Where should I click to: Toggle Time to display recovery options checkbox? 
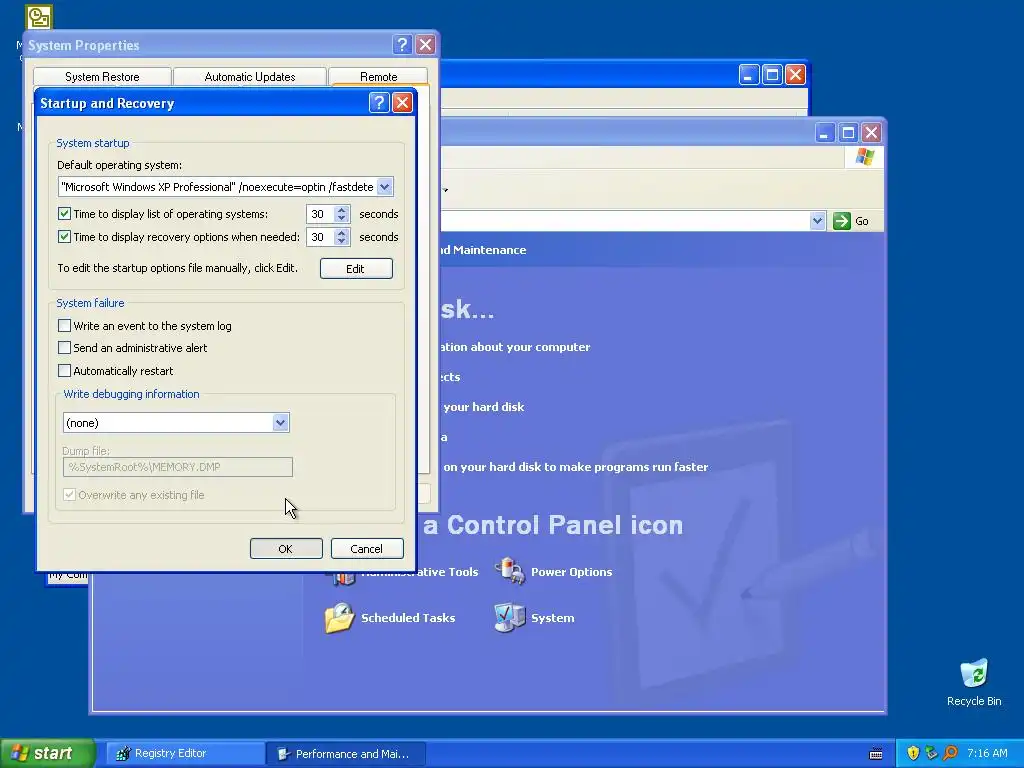64,236
